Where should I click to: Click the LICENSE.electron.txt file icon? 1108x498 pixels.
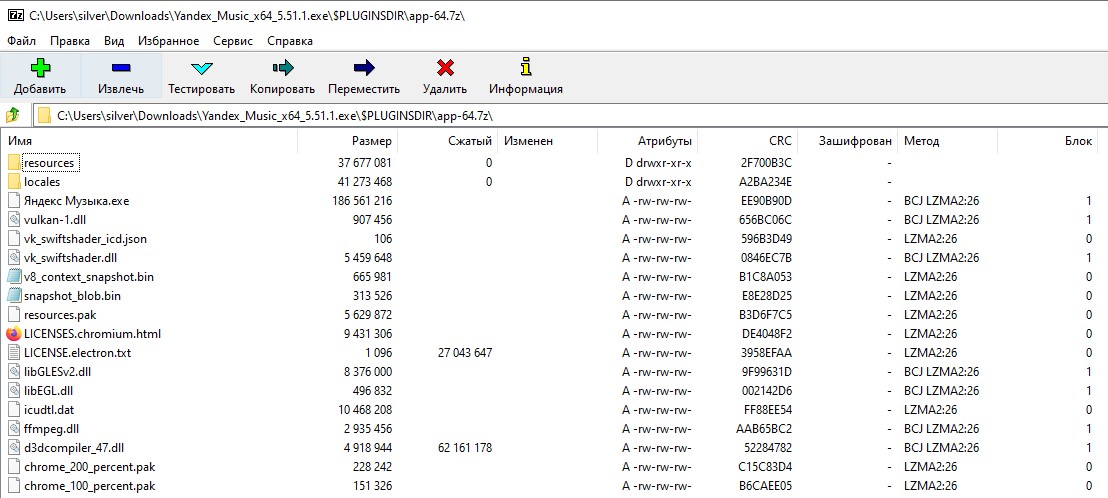14,352
